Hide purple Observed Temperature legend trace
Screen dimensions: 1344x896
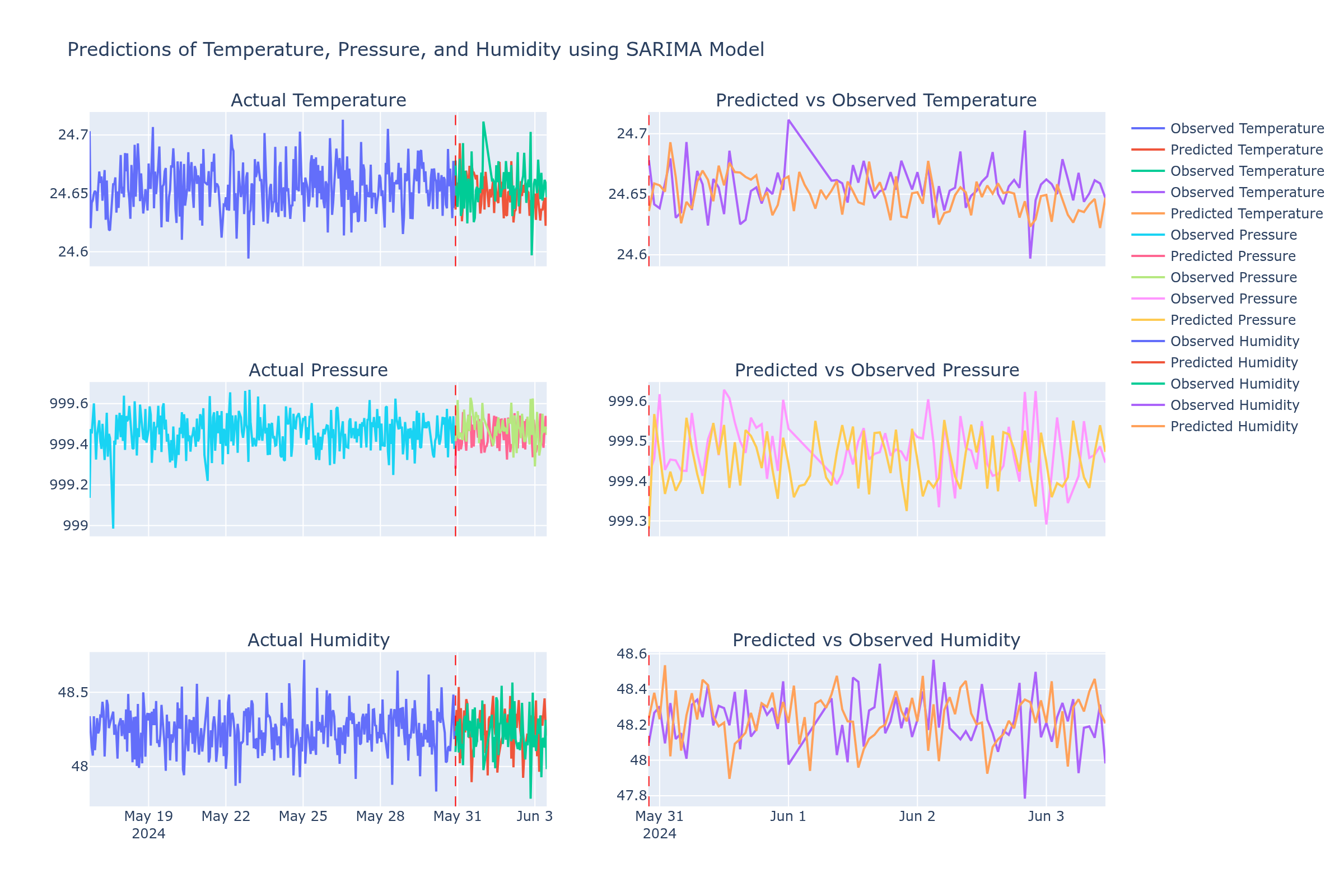(x=1247, y=192)
